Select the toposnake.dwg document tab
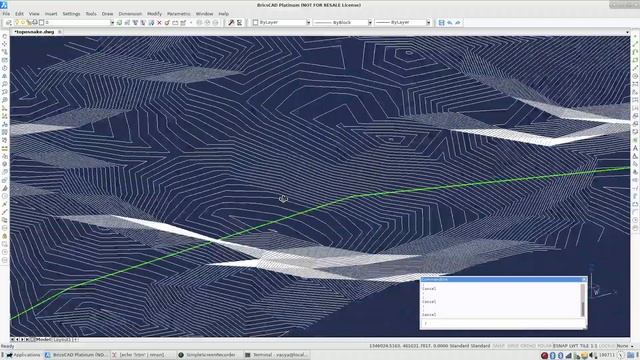This screenshot has width=640, height=360. [x=34, y=31]
